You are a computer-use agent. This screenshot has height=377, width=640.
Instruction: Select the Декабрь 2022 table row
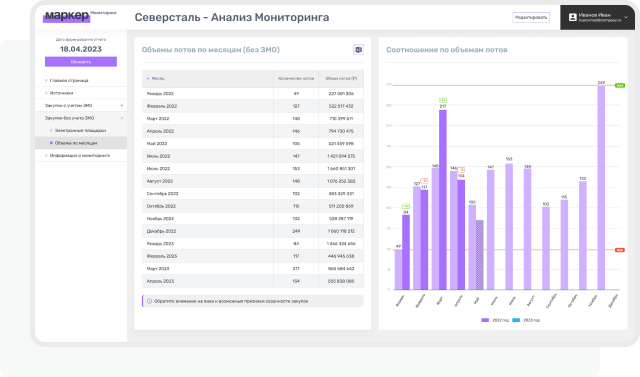tap(253, 231)
